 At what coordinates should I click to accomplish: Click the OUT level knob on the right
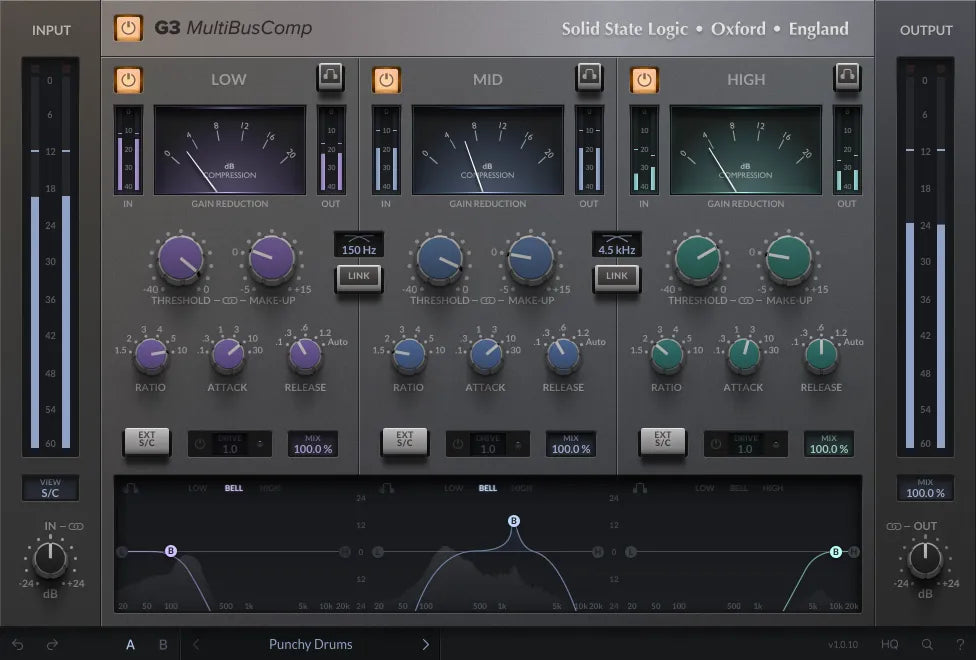pos(924,561)
